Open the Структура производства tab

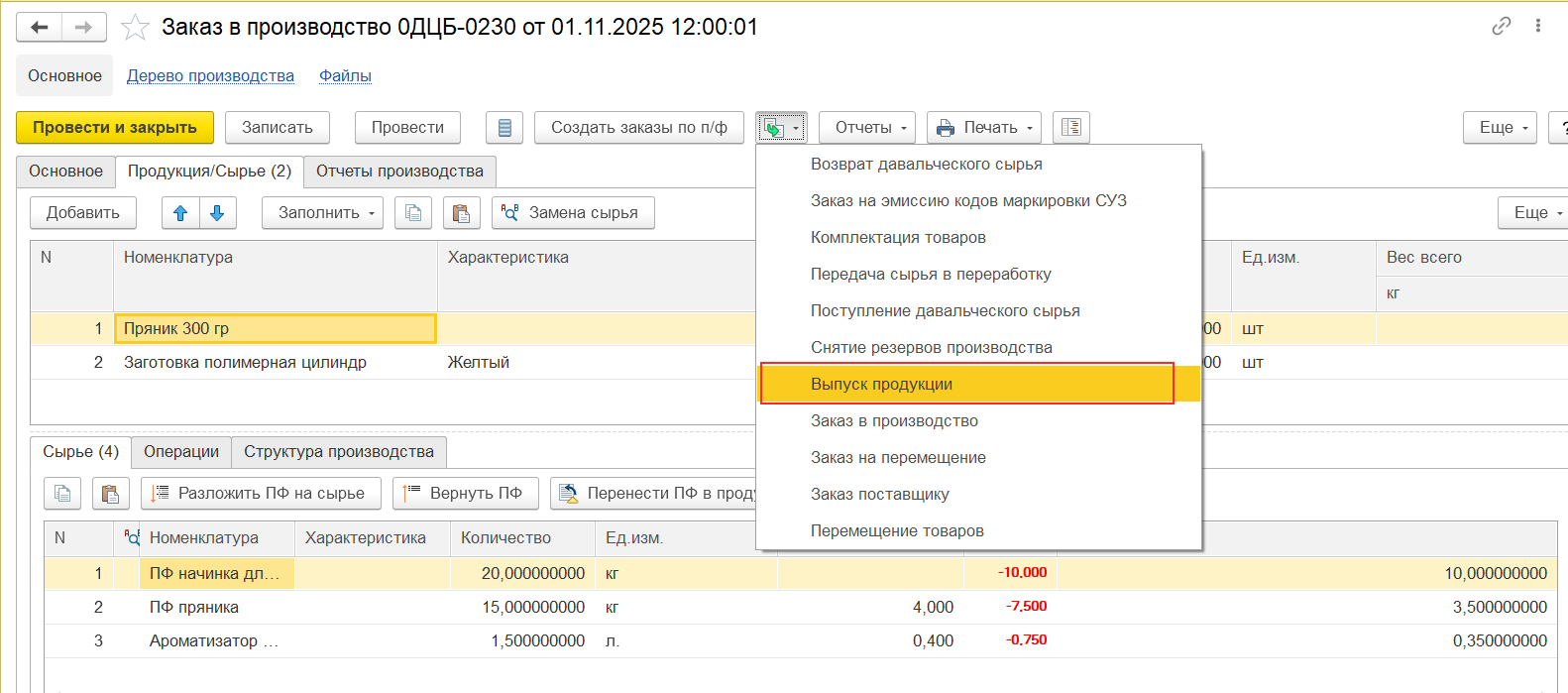(x=339, y=452)
